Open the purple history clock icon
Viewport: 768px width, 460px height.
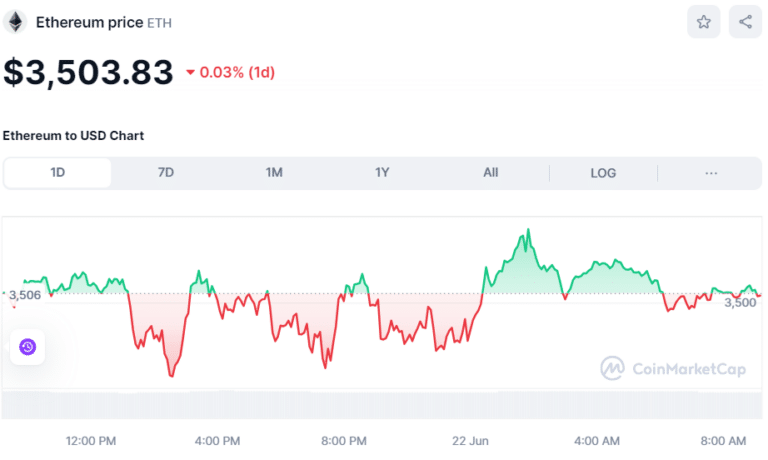(x=27, y=347)
